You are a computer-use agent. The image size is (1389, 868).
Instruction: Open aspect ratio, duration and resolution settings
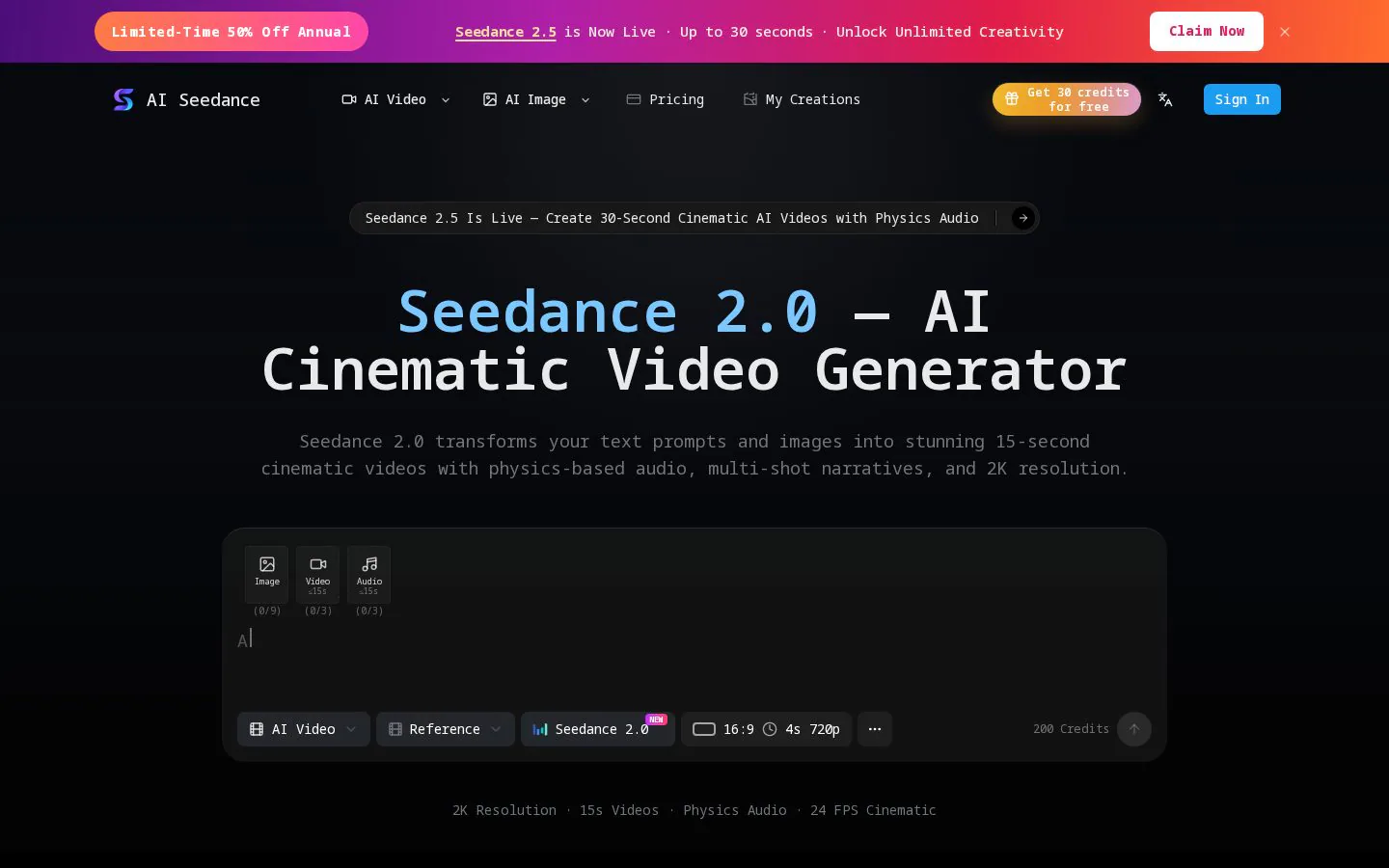coord(767,729)
